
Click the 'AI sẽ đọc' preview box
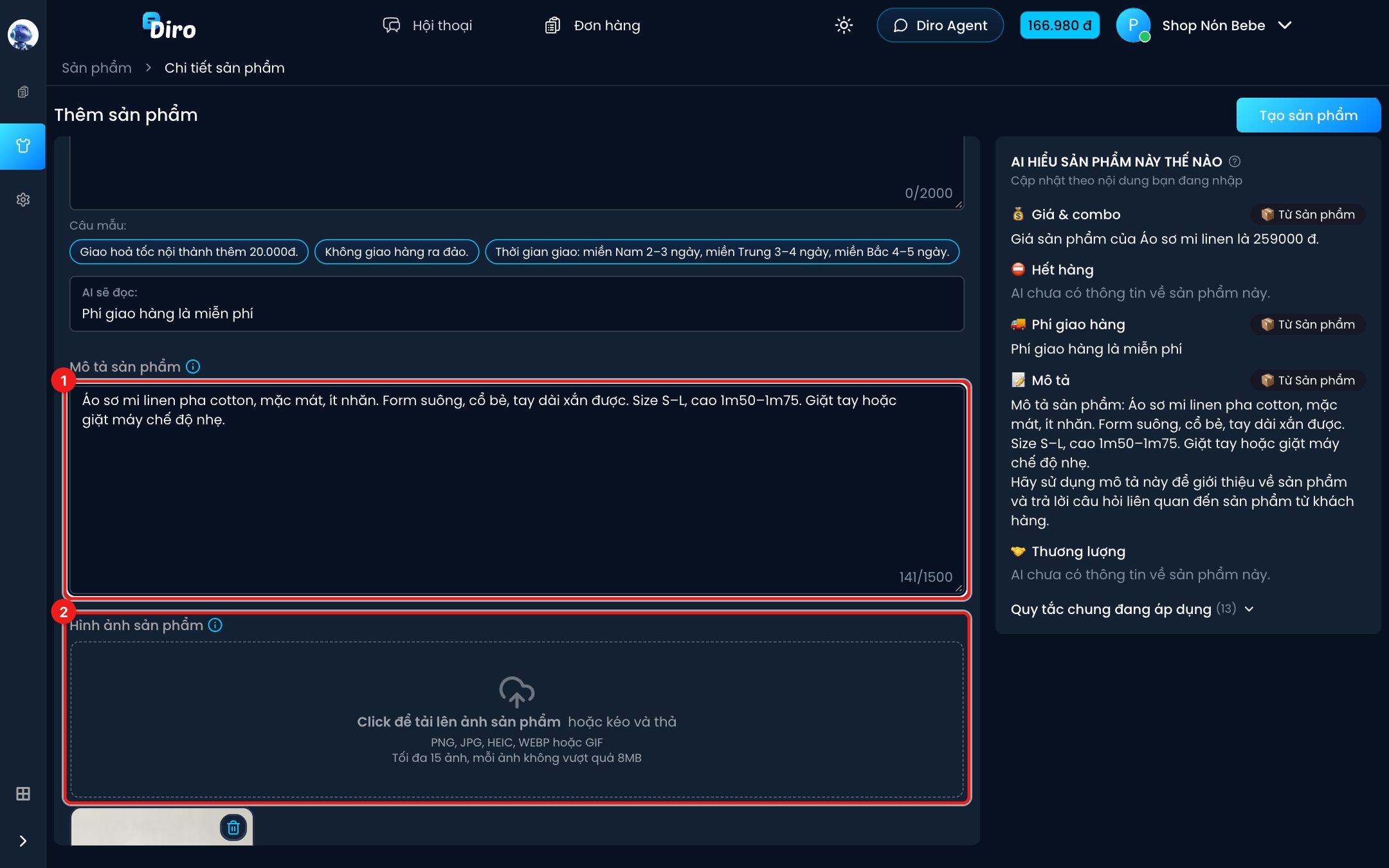point(516,304)
